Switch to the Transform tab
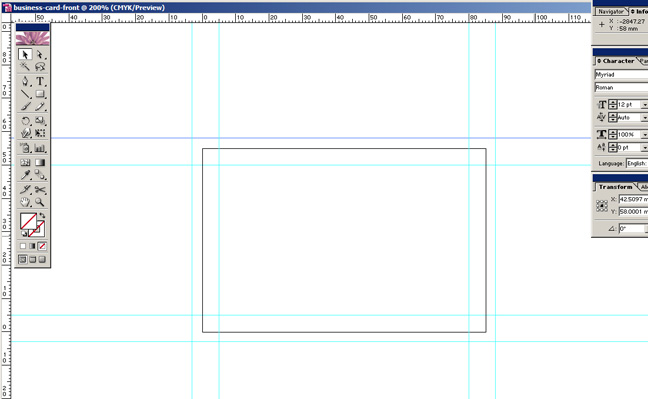The width and height of the screenshot is (648, 399). (615, 187)
